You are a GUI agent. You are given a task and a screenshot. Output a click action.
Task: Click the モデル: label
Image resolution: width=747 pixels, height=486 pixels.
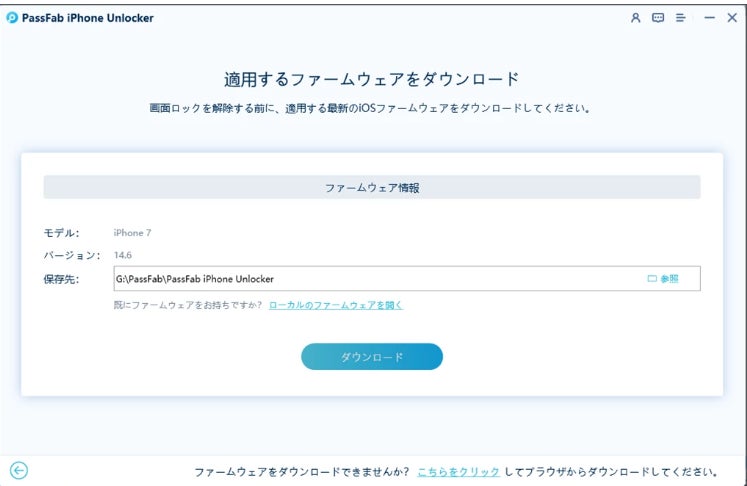(61, 233)
